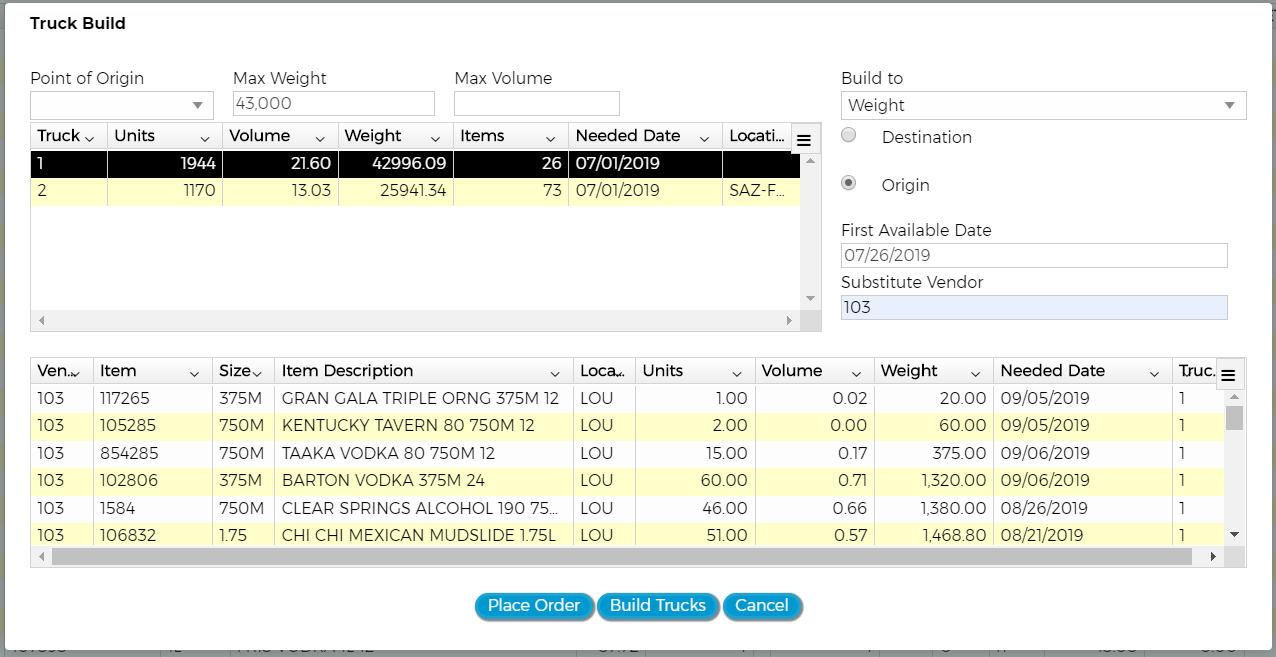Screen dimensions: 1276x657
Task: Click the Units column sort arrow in truck grid
Action: tap(205, 138)
